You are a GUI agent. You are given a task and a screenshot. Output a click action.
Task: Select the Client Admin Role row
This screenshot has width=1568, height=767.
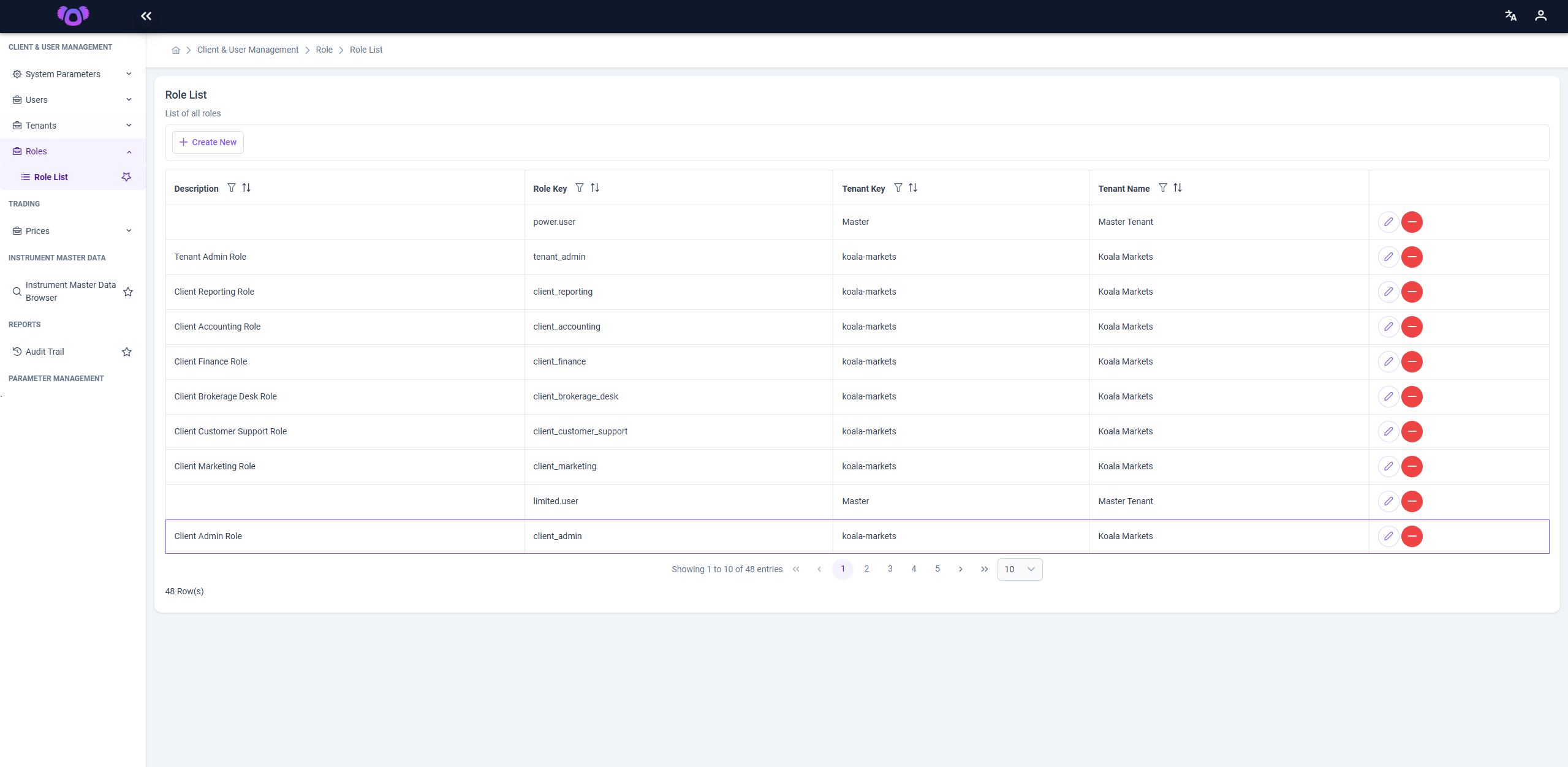[x=857, y=536]
